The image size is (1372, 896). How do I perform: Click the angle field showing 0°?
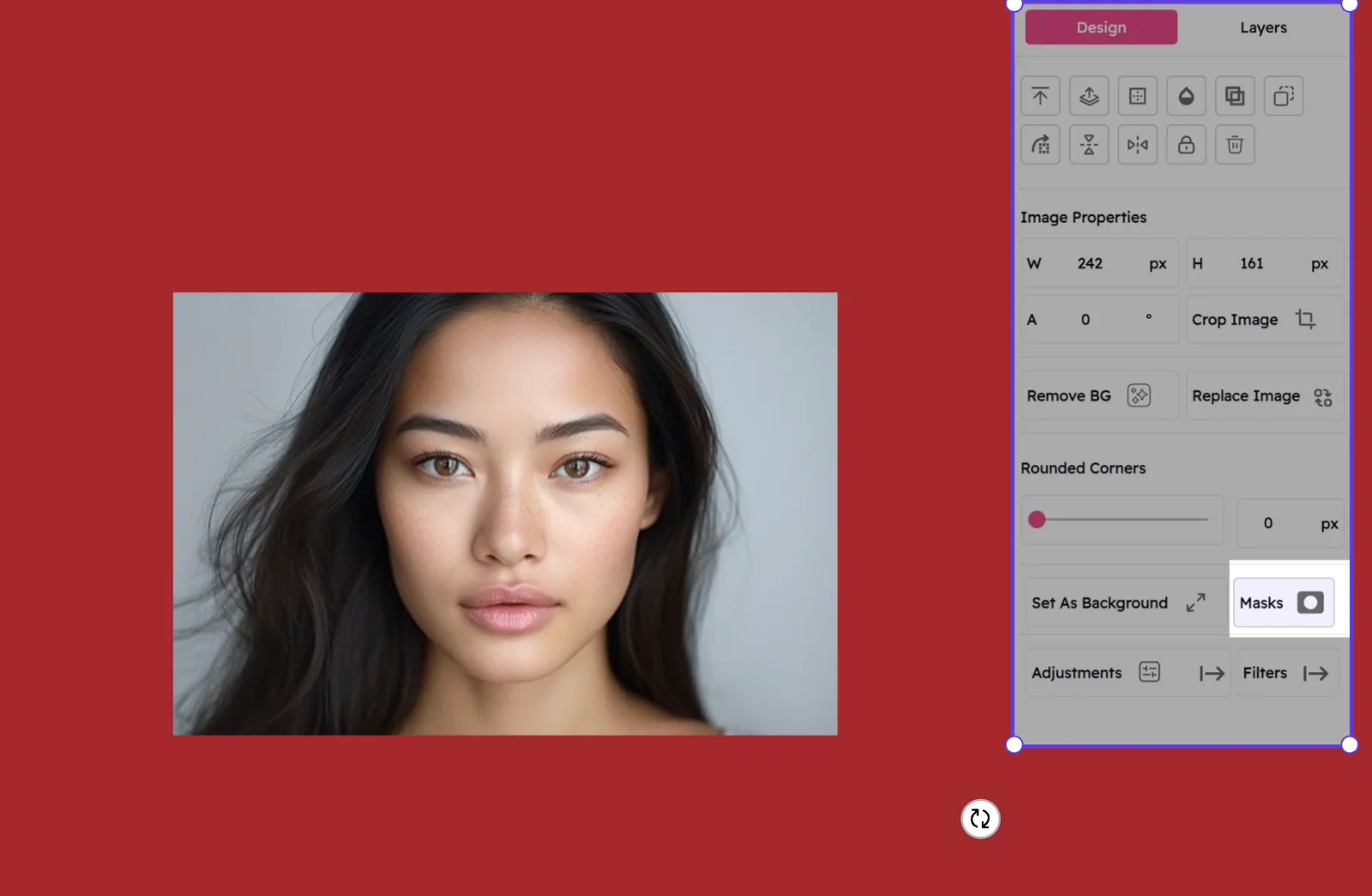point(1099,319)
